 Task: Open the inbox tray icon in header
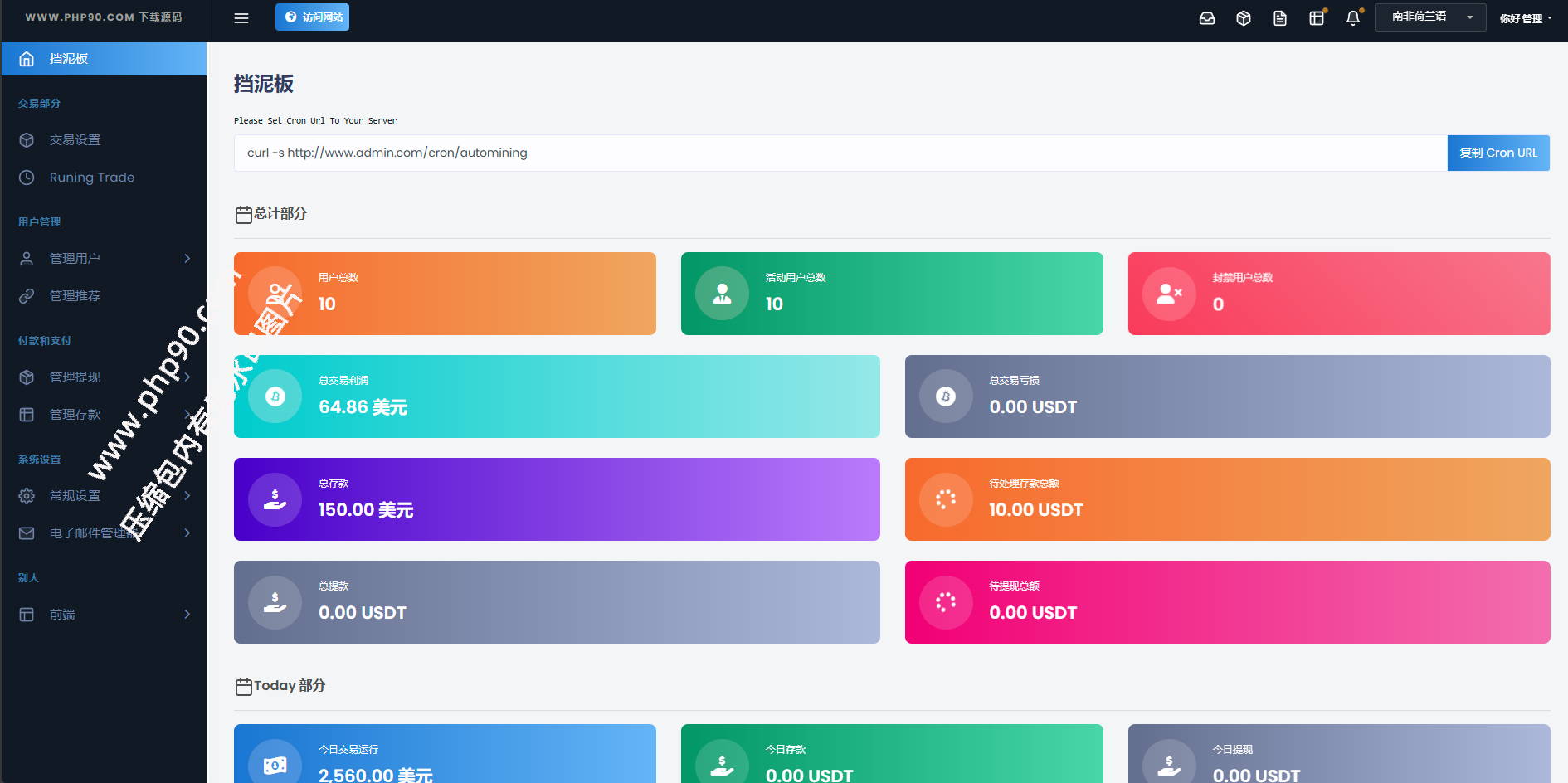(x=1207, y=18)
